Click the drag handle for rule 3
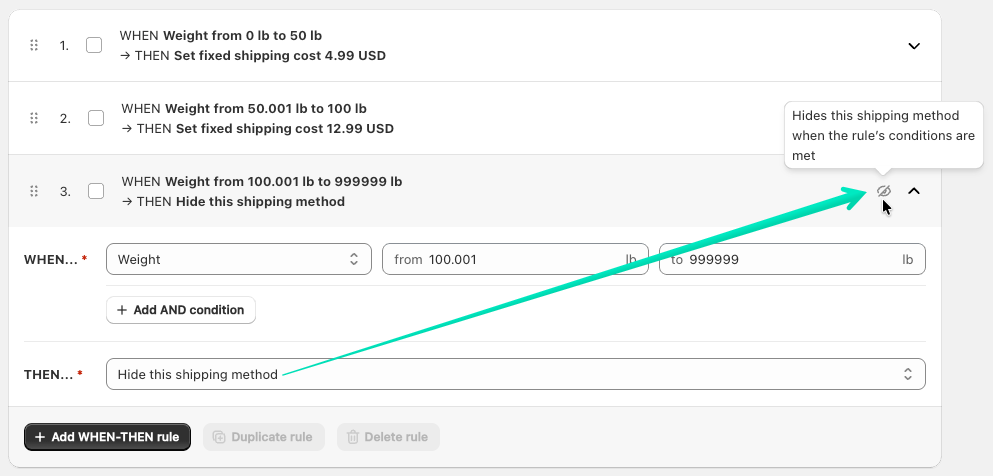The width and height of the screenshot is (993, 476). click(x=34, y=191)
